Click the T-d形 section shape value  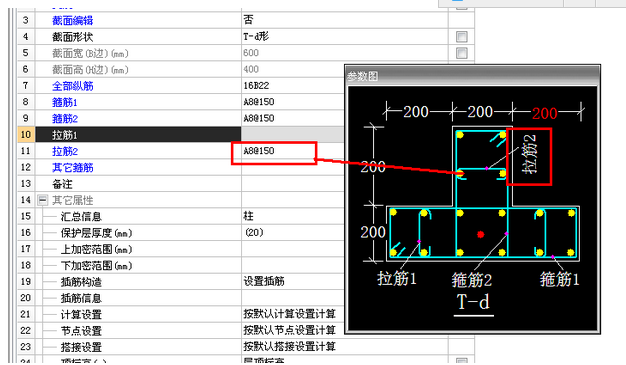point(256,37)
